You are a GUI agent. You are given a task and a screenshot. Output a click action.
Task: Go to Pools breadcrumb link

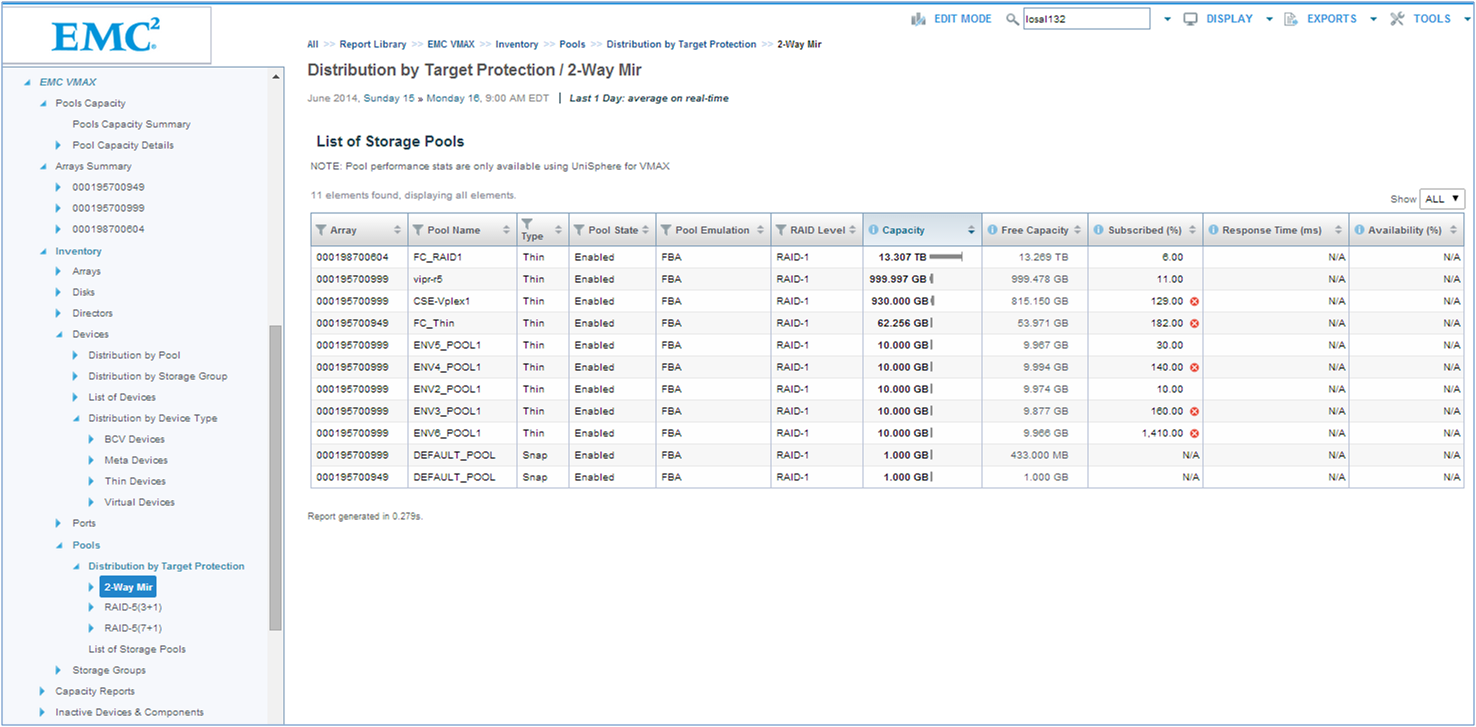coord(572,44)
